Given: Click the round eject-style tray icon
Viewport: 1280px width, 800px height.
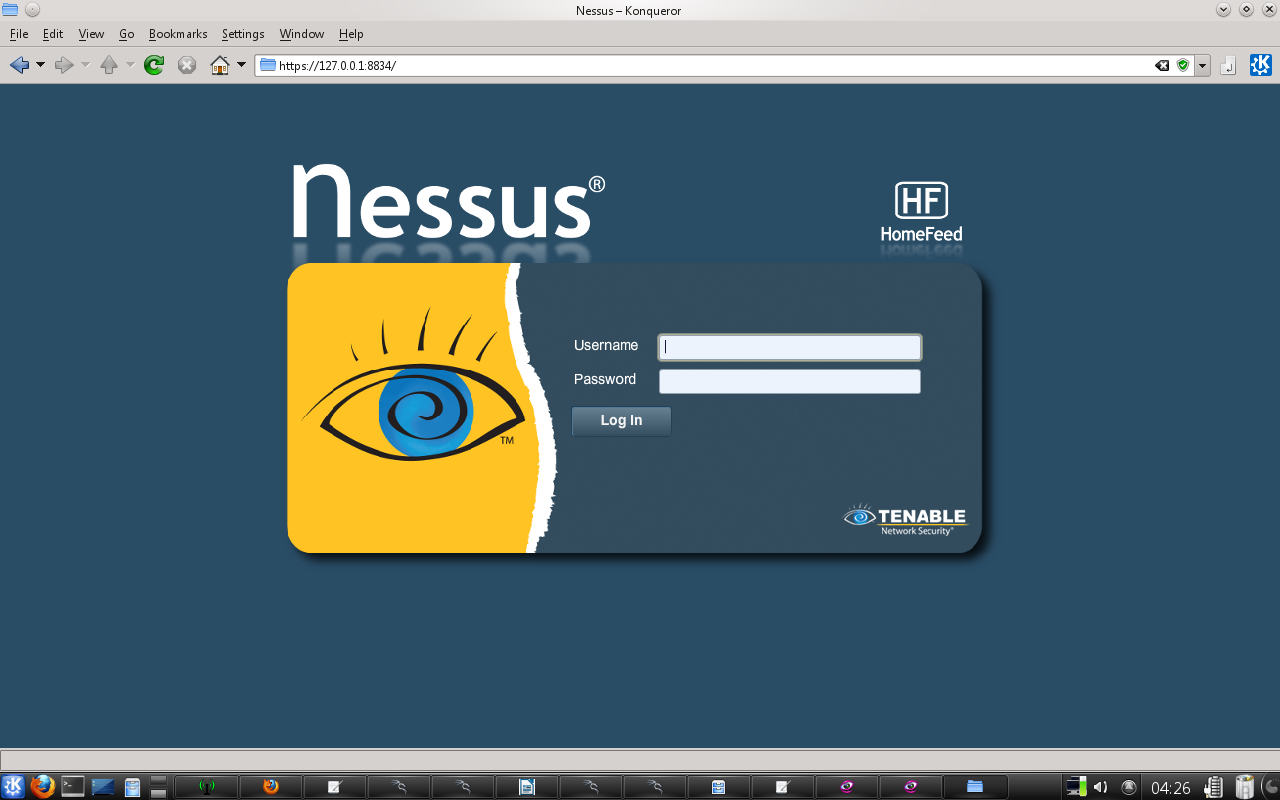Looking at the screenshot, I should 1129,787.
